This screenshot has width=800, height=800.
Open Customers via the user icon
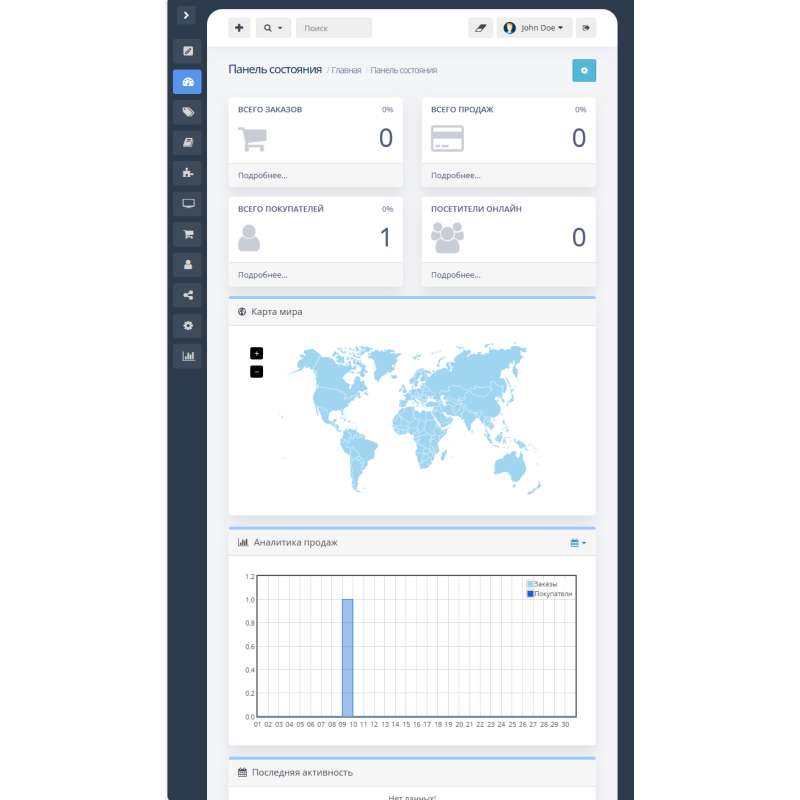point(187,264)
